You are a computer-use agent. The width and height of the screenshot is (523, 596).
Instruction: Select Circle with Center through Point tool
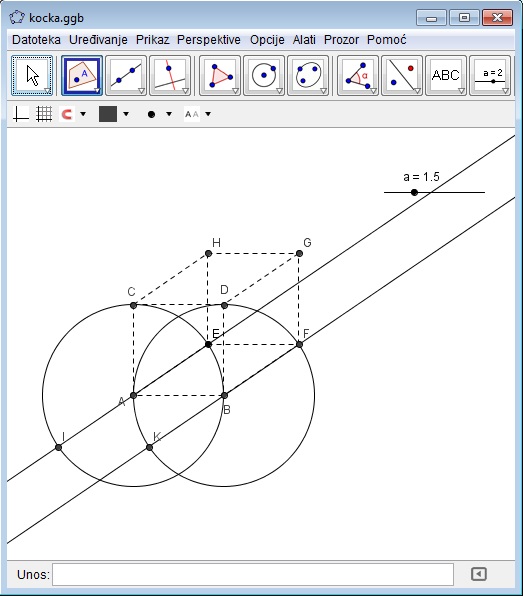(x=264, y=75)
